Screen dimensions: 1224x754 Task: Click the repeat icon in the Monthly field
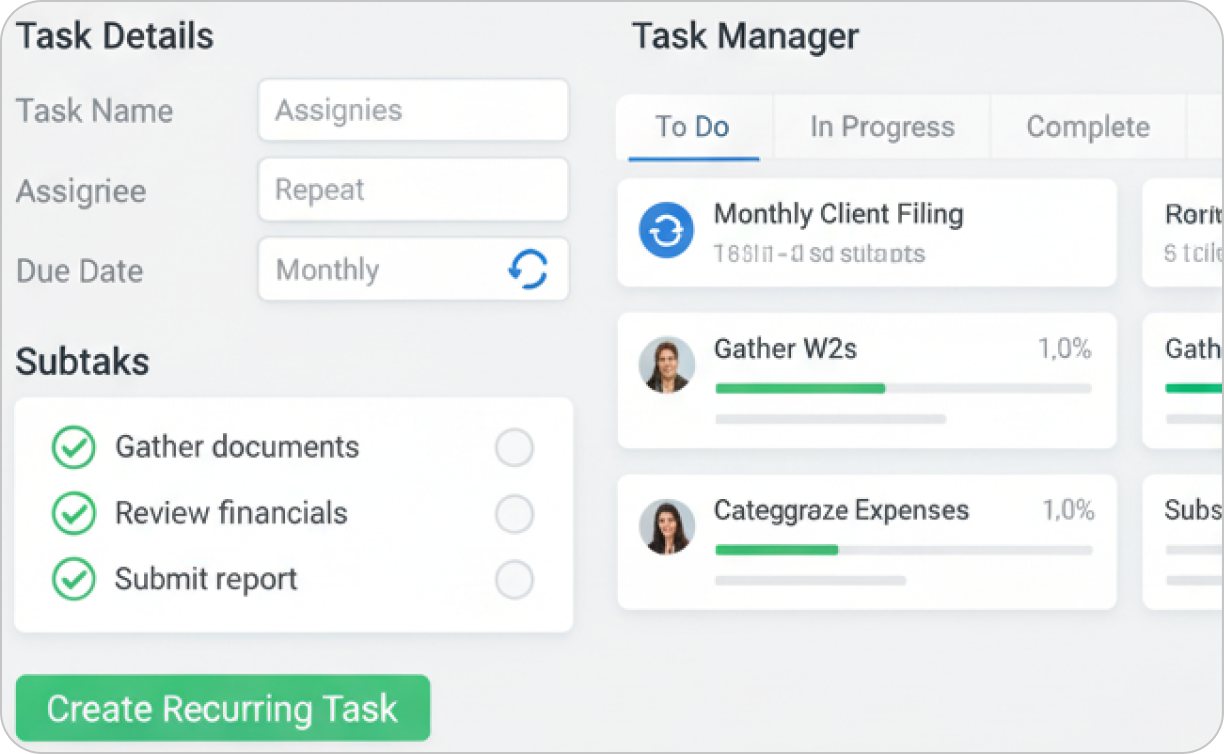point(528,269)
